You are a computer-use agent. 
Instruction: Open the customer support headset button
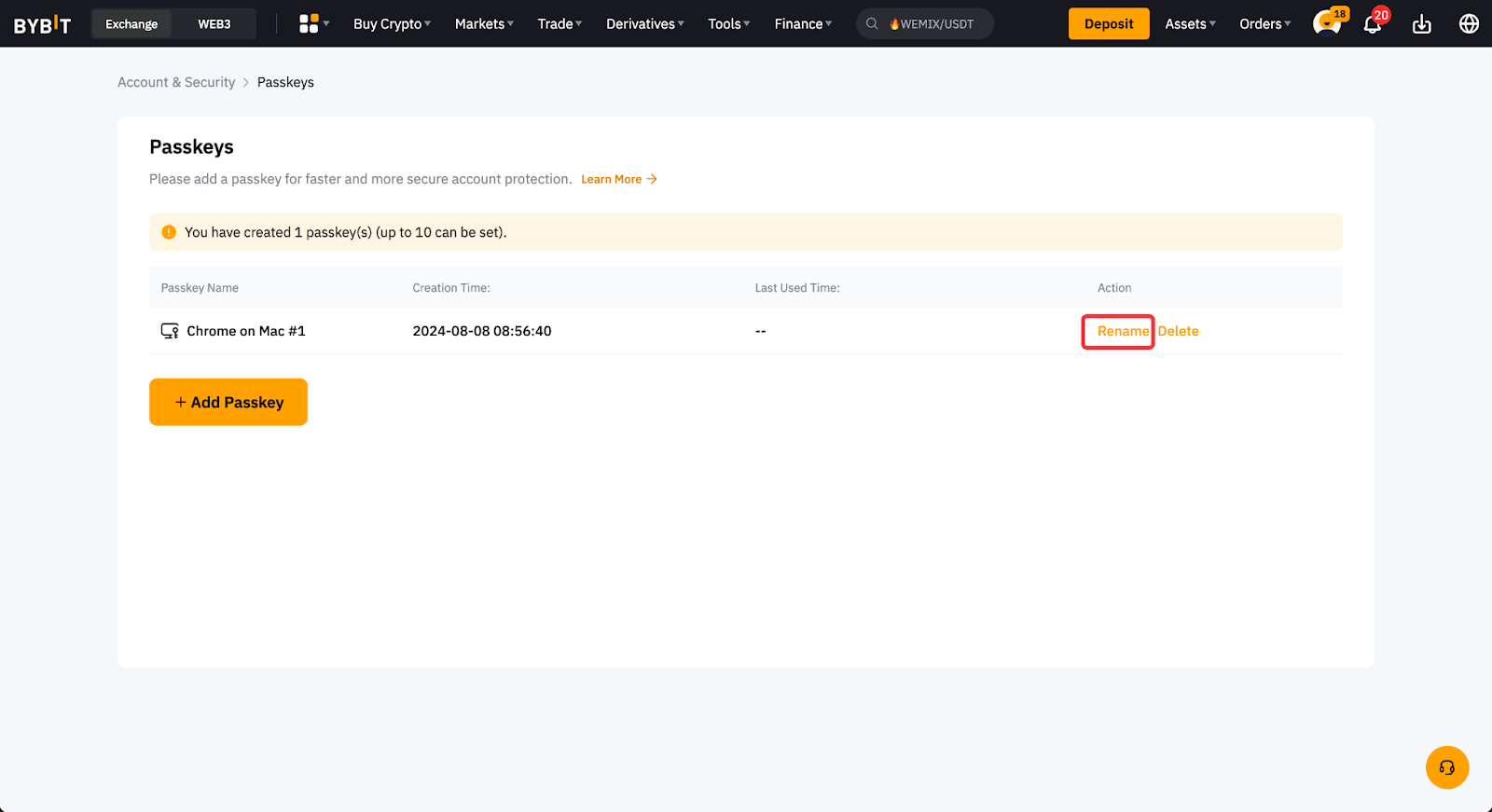coord(1446,767)
